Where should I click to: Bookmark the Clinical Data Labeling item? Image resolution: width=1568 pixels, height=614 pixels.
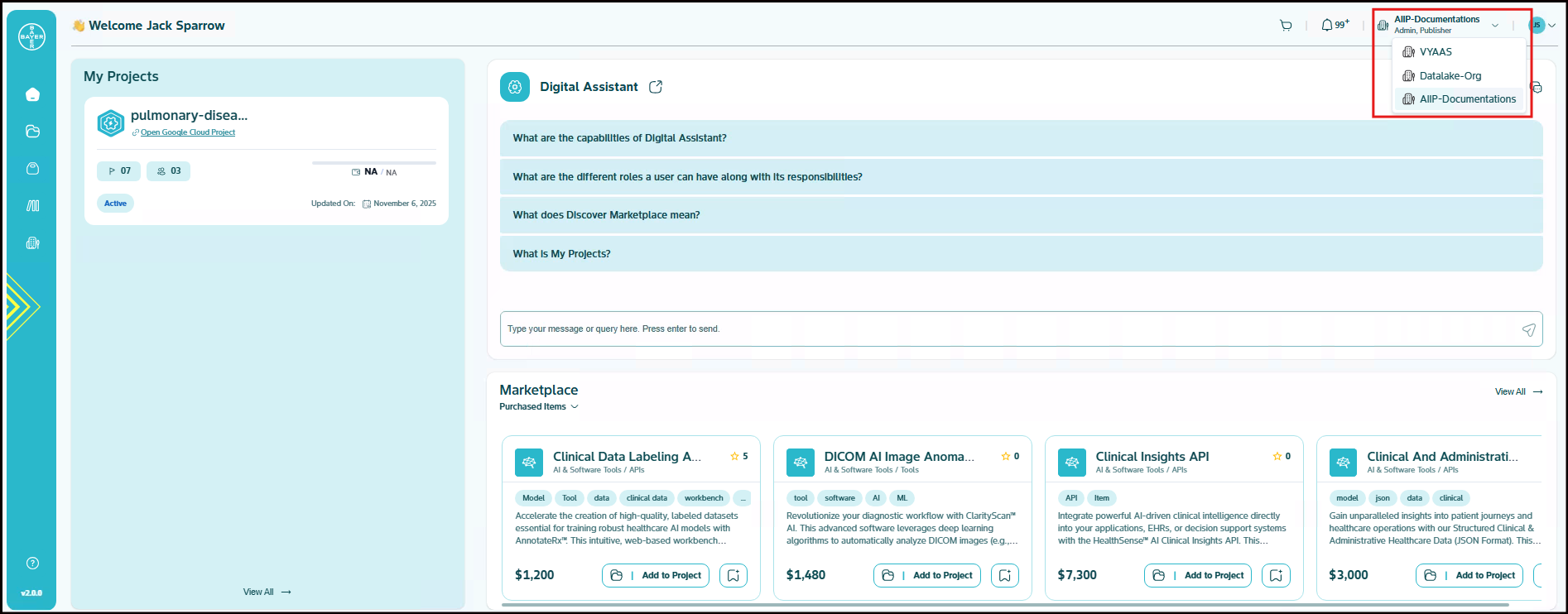tap(733, 575)
